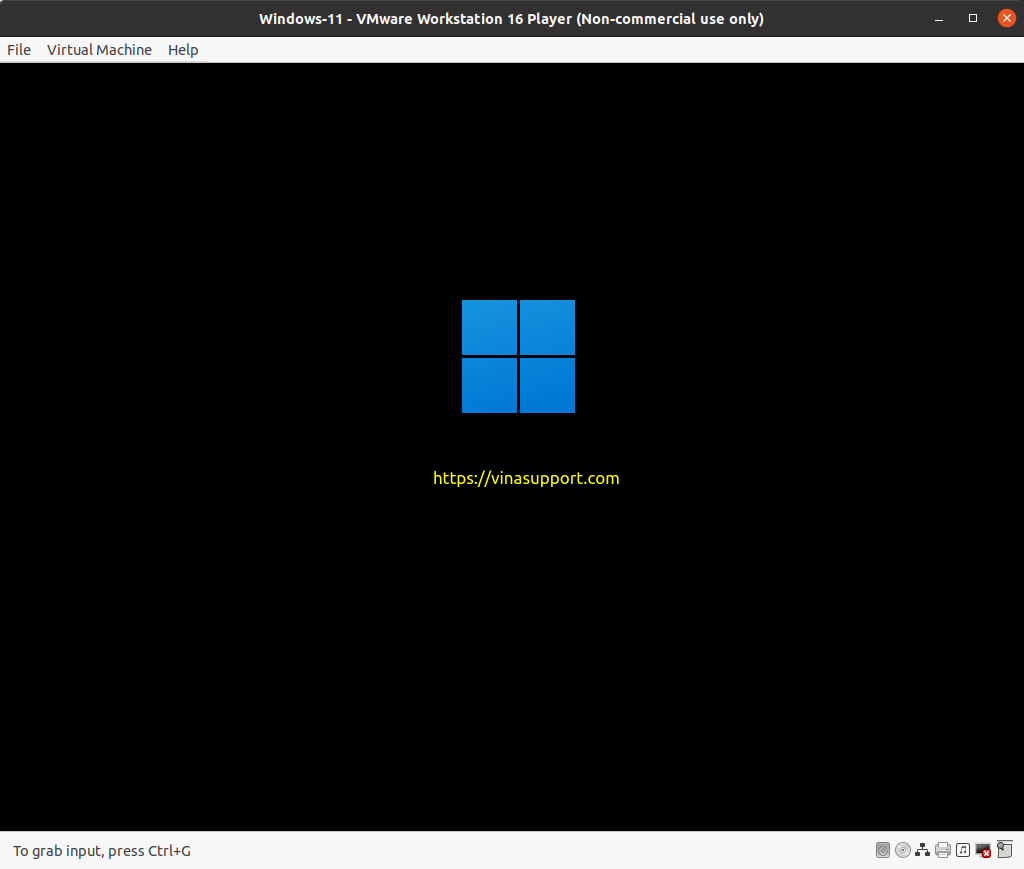Open the Virtual Machine menu
Viewport: 1024px width, 869px height.
(99, 50)
